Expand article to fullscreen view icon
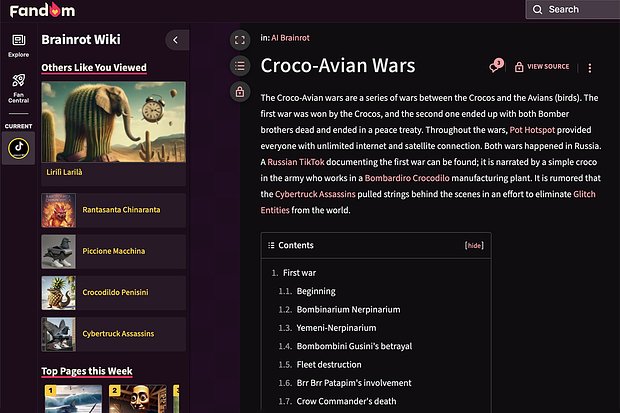620x413 pixels. [240, 40]
